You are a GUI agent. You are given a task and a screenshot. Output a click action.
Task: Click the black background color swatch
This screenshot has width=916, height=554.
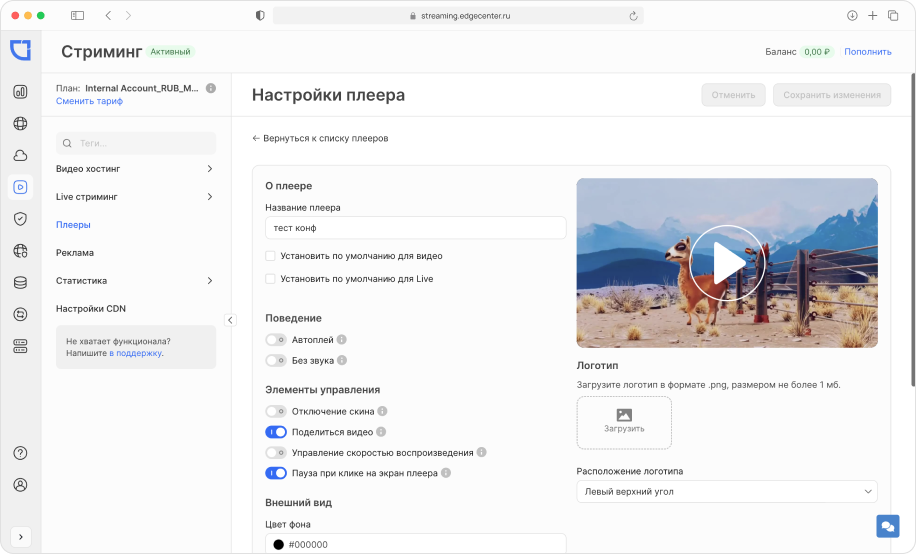pyautogui.click(x=278, y=545)
